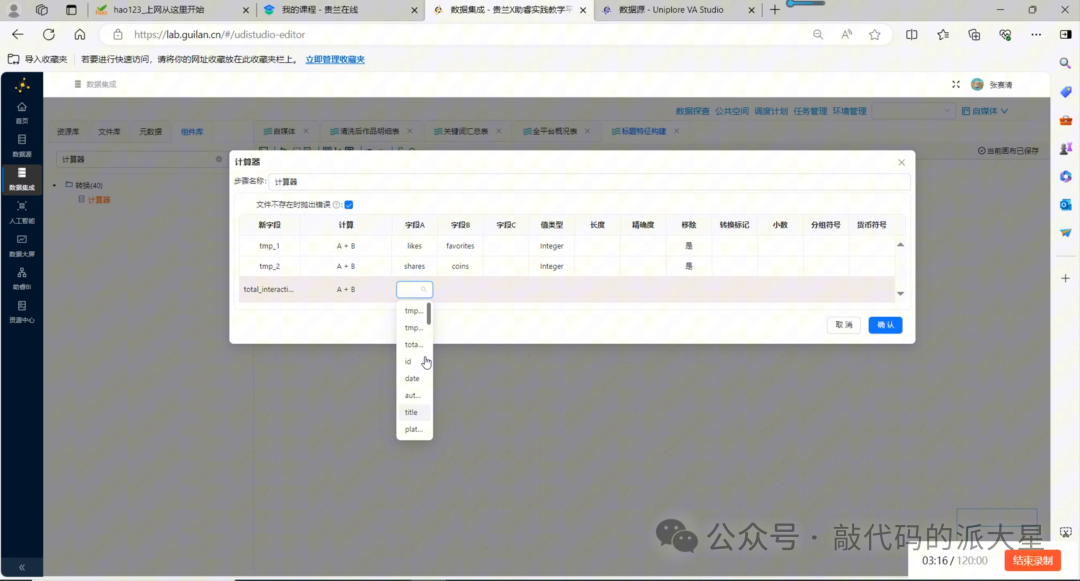The width and height of the screenshot is (1080, 581).
Task: Open a new browser tab with plus
Action: tap(775, 10)
